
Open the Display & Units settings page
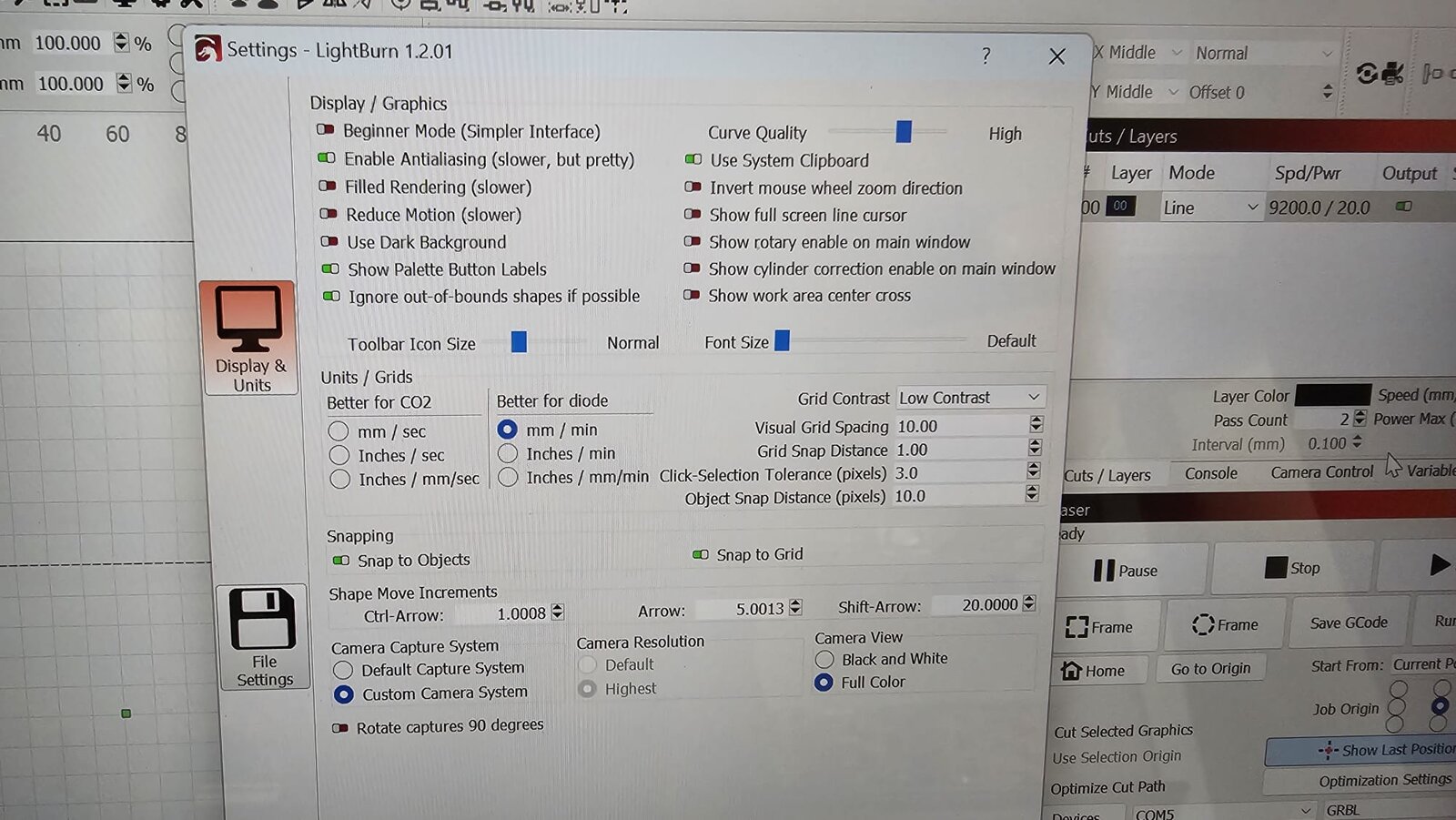point(248,338)
